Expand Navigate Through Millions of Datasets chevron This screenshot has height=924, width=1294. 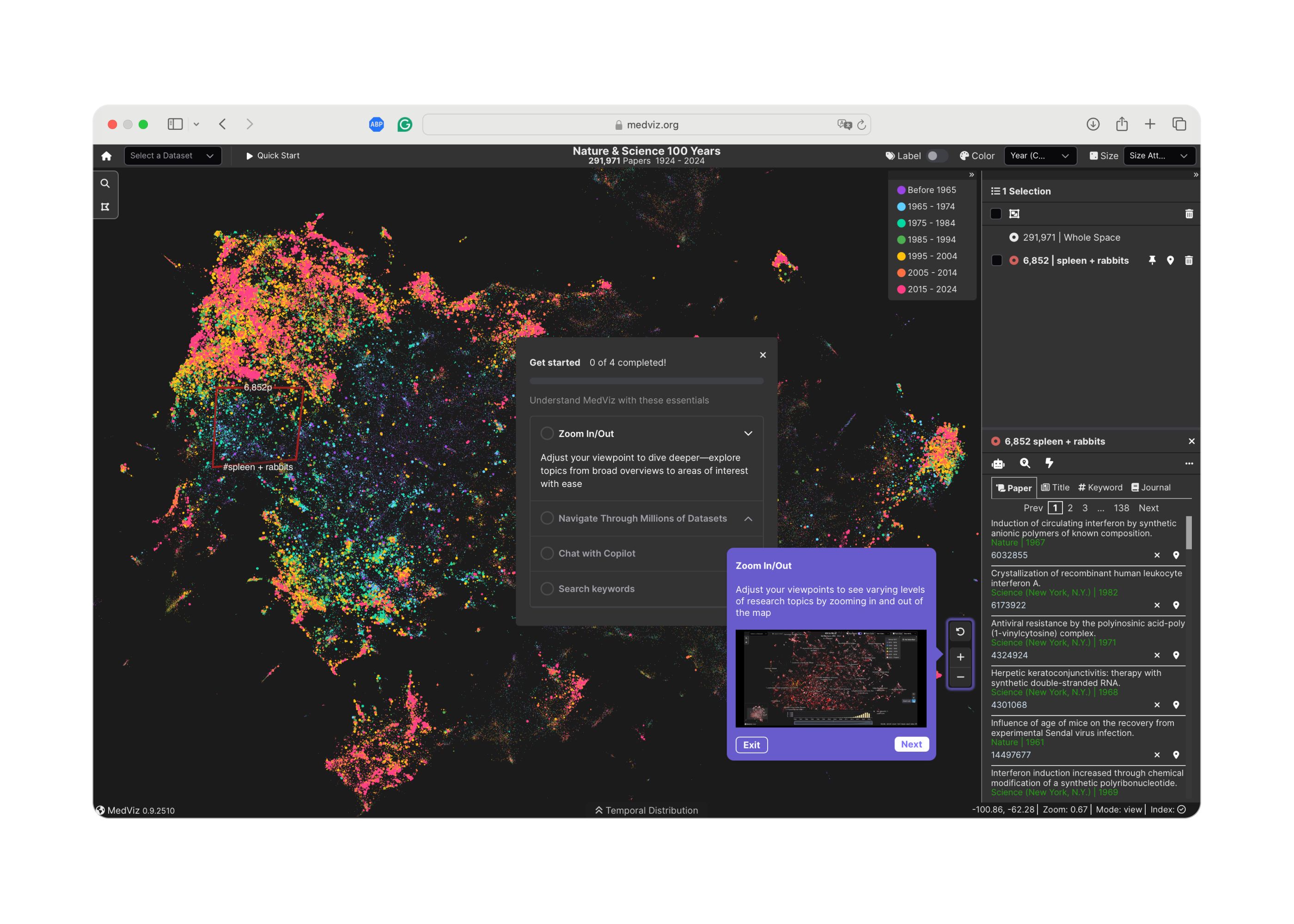point(748,518)
